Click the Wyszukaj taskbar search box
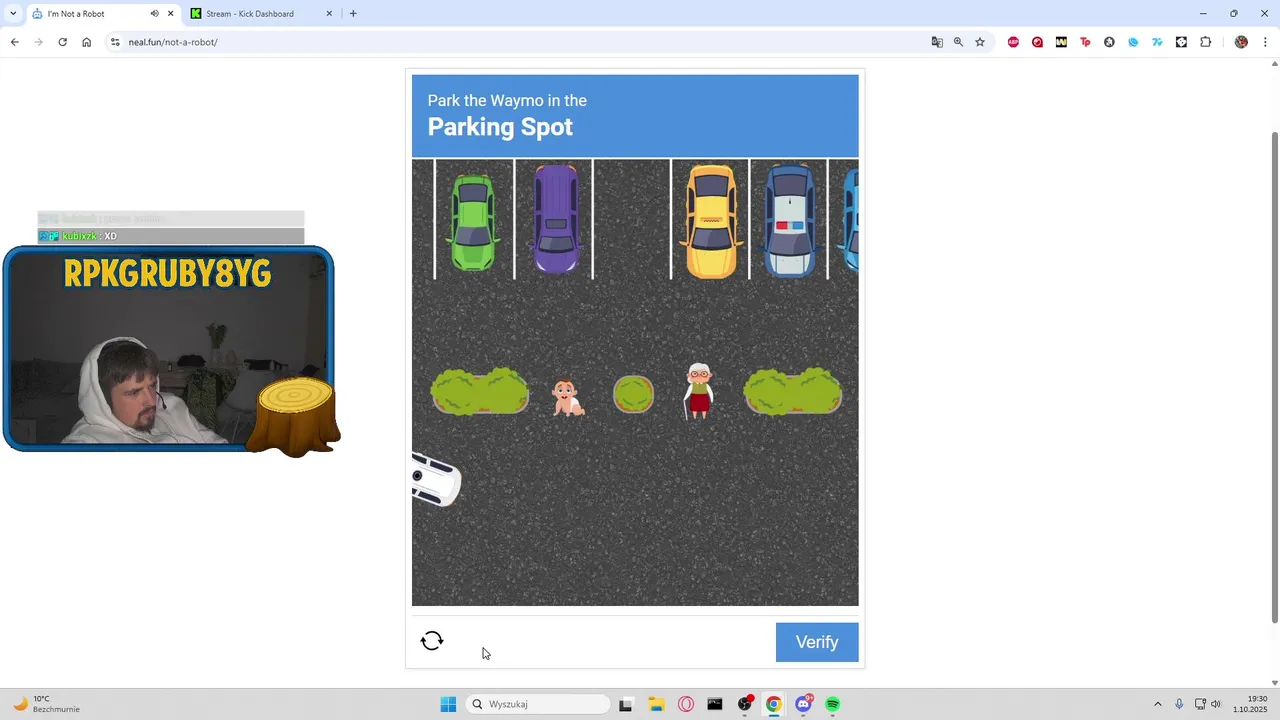 (539, 704)
